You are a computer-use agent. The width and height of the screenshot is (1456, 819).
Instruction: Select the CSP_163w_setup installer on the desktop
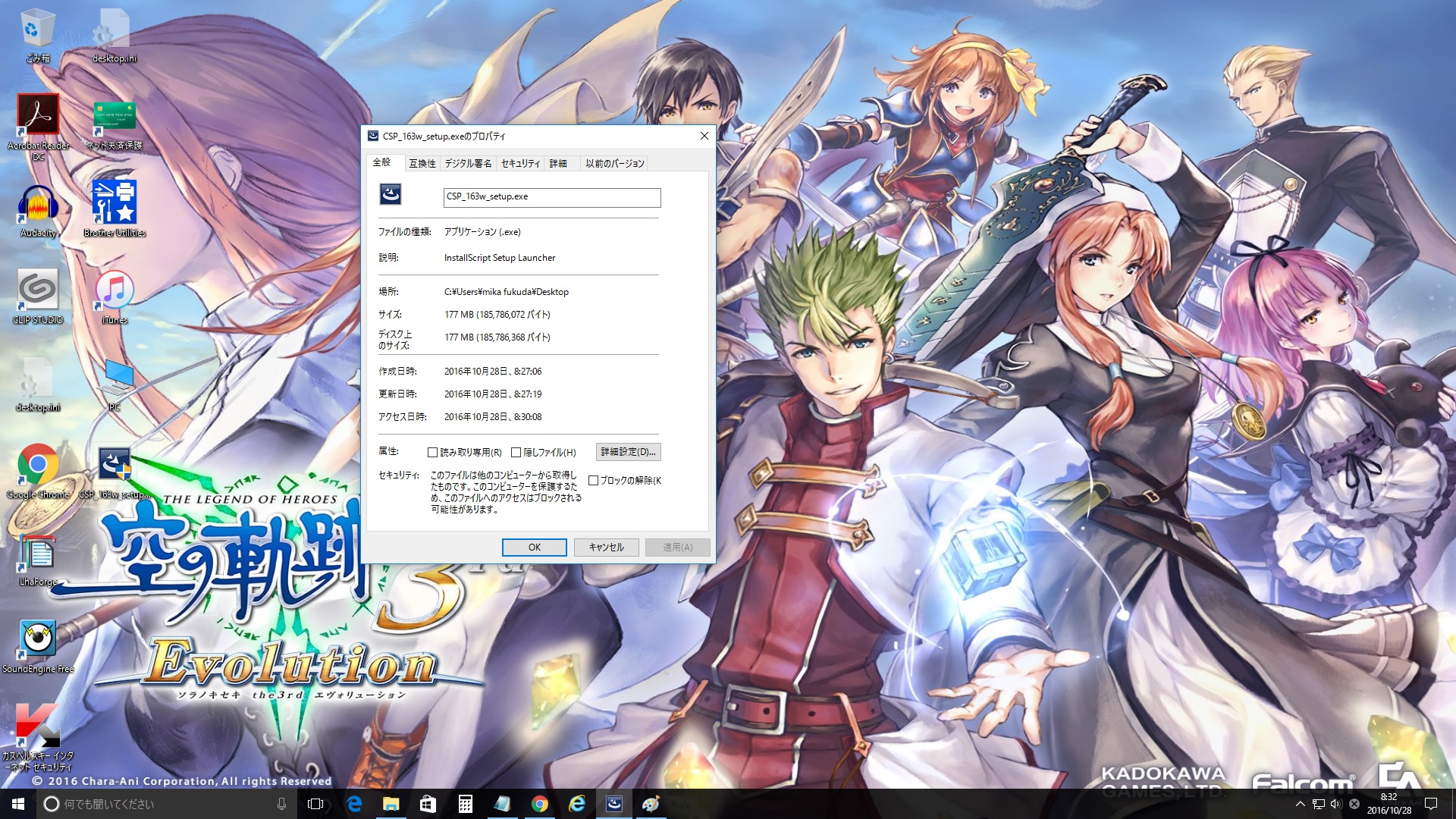coord(115,472)
